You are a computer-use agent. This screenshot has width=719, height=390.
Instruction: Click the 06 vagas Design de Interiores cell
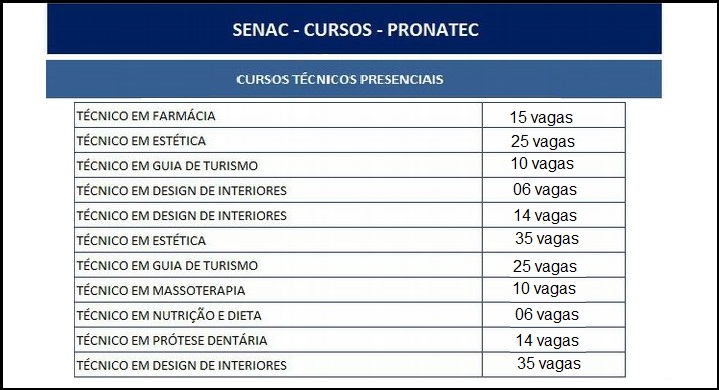point(554,190)
